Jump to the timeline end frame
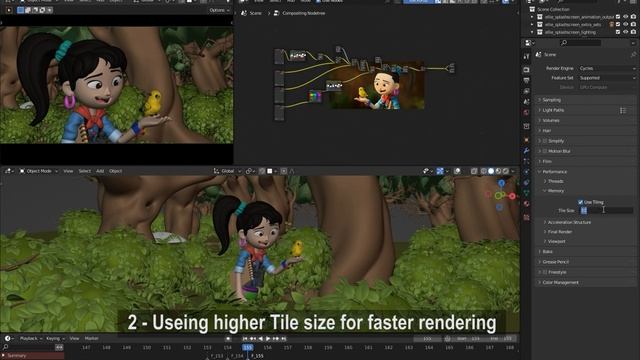Viewport: 640px width, 360px height. [283, 338]
